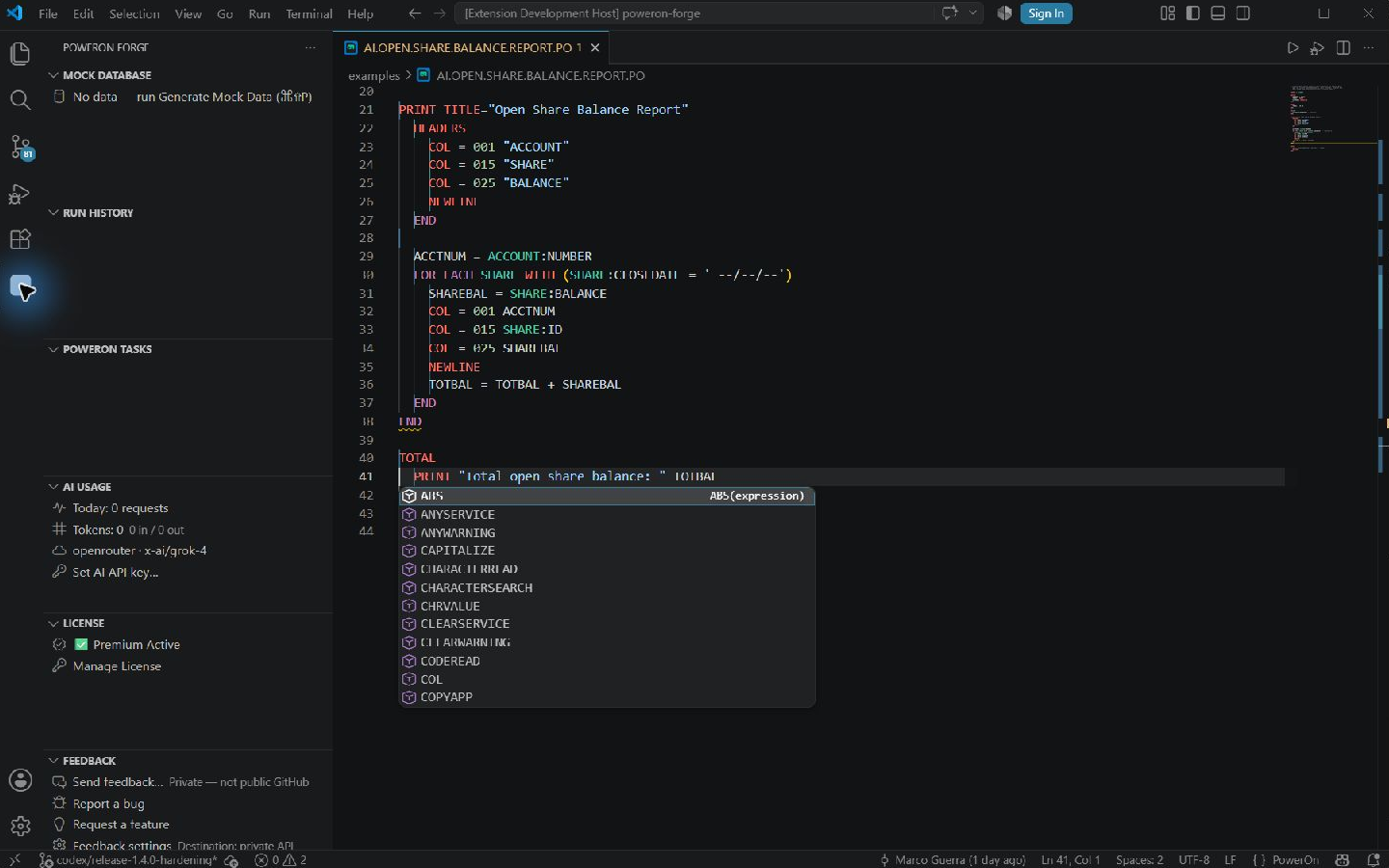Collapse the LICENSE section
Screen dimensions: 1389x868
pyautogui.click(x=53, y=623)
